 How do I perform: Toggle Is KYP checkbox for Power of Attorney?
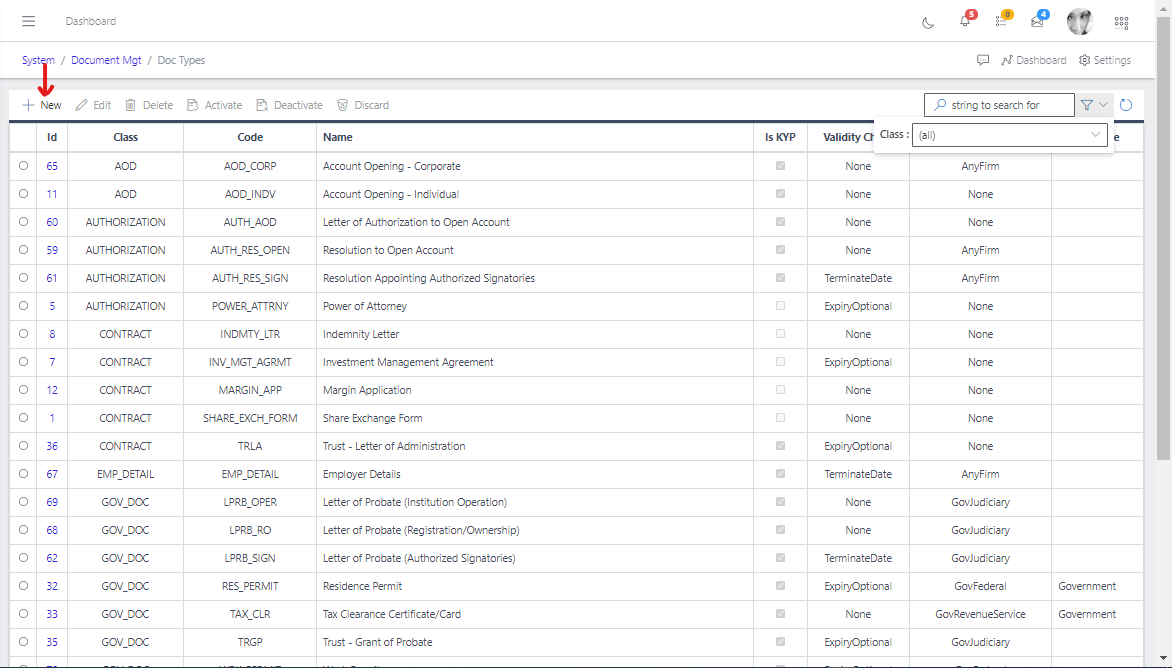(780, 306)
